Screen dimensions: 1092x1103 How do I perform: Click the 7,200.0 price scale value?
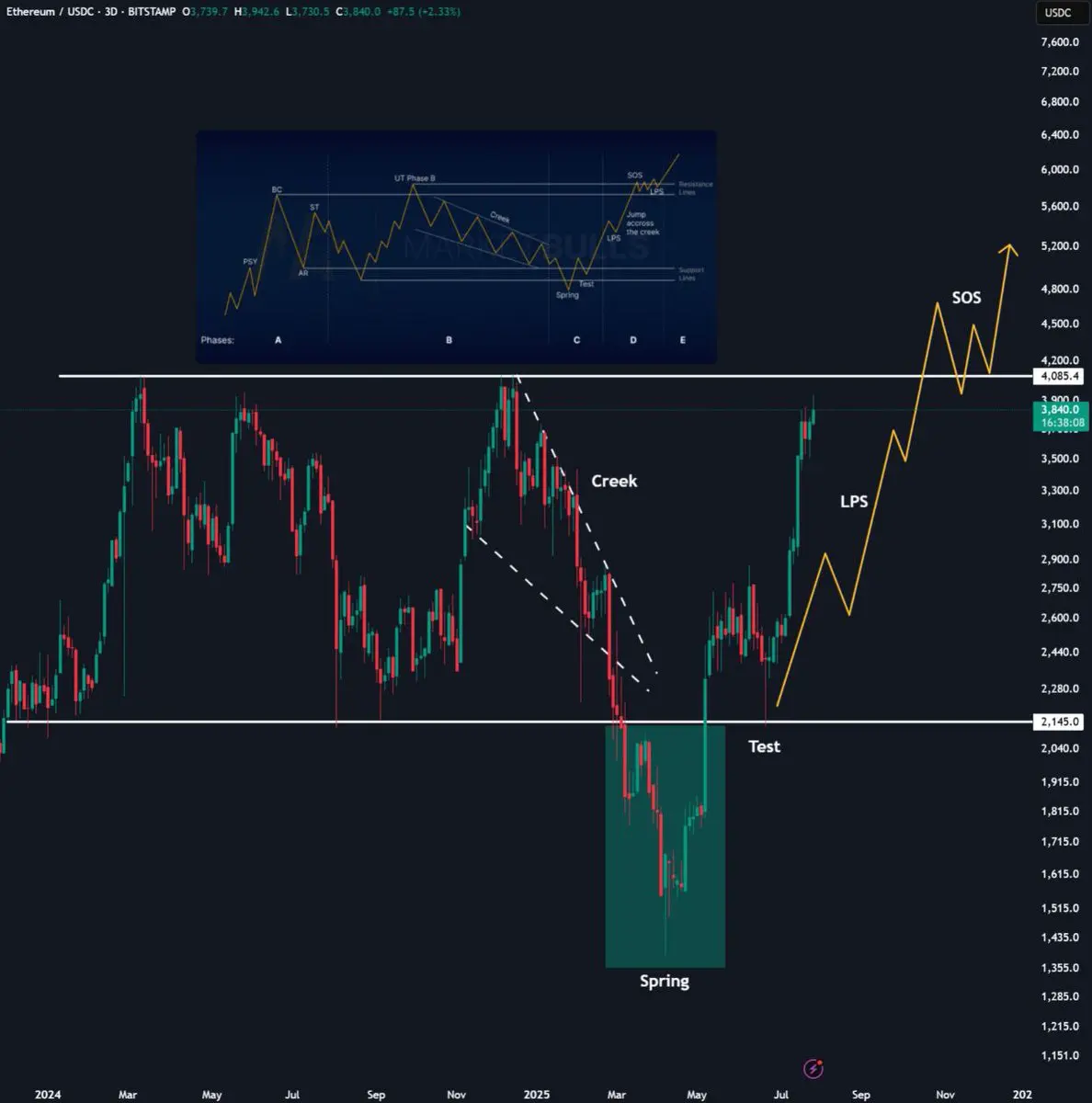point(1060,71)
